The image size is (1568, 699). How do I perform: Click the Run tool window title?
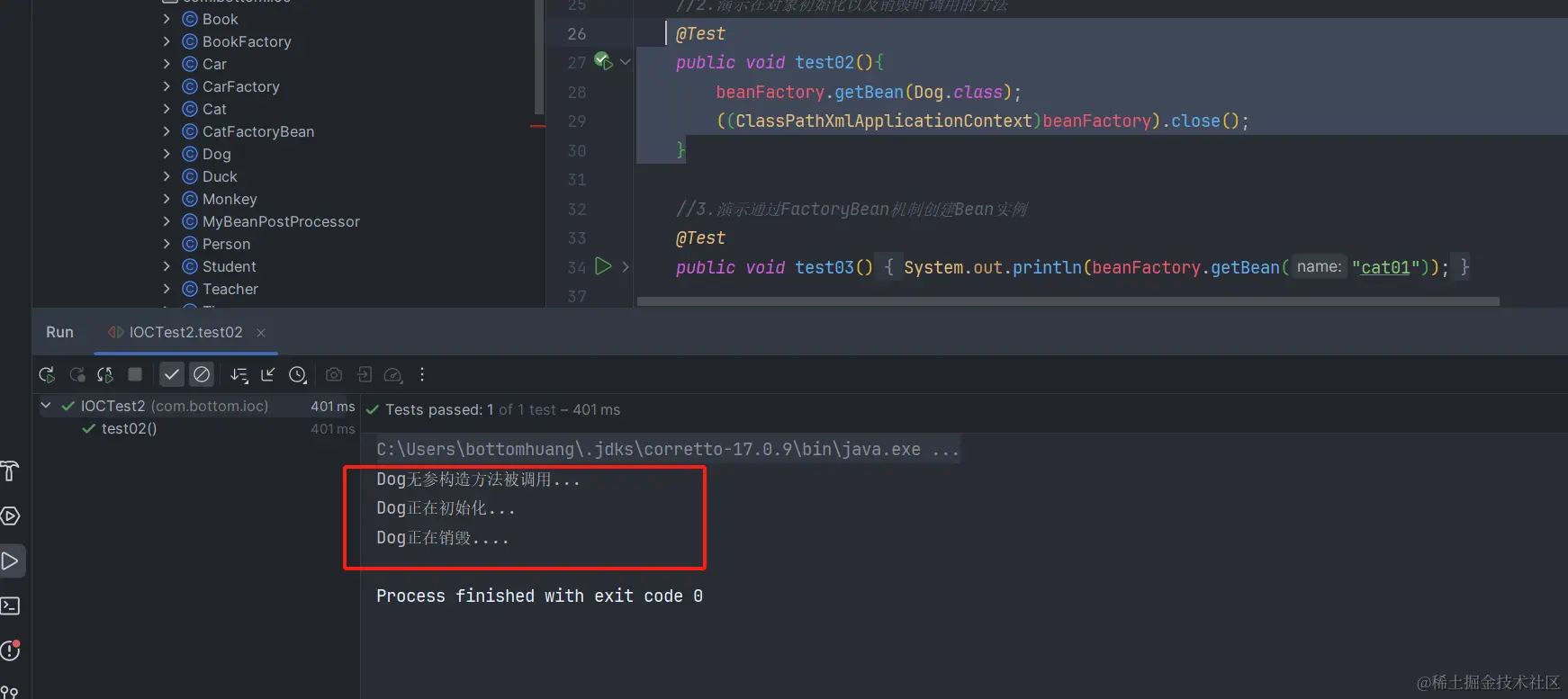pyautogui.click(x=59, y=332)
